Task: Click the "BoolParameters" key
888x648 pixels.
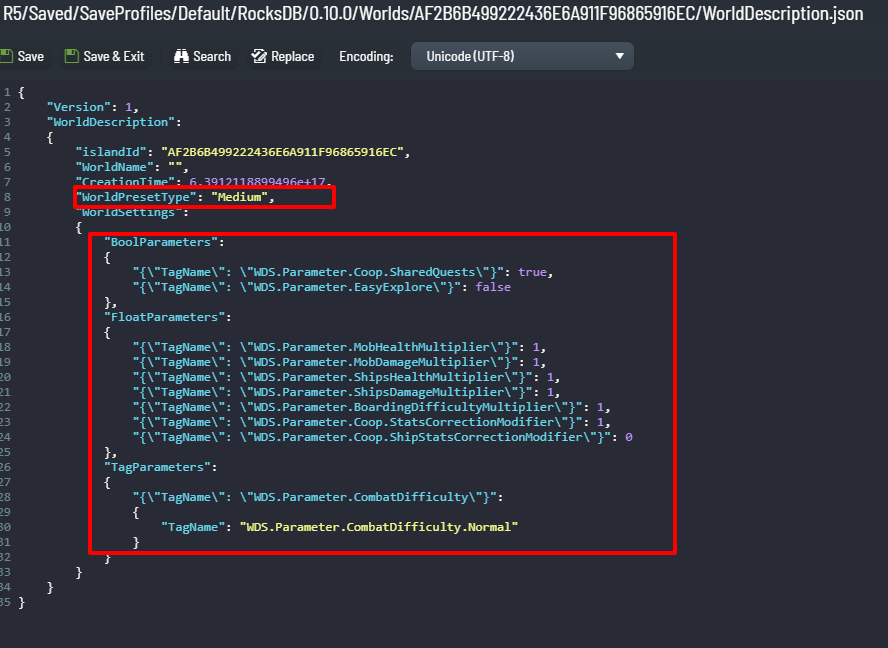Action: (x=159, y=242)
